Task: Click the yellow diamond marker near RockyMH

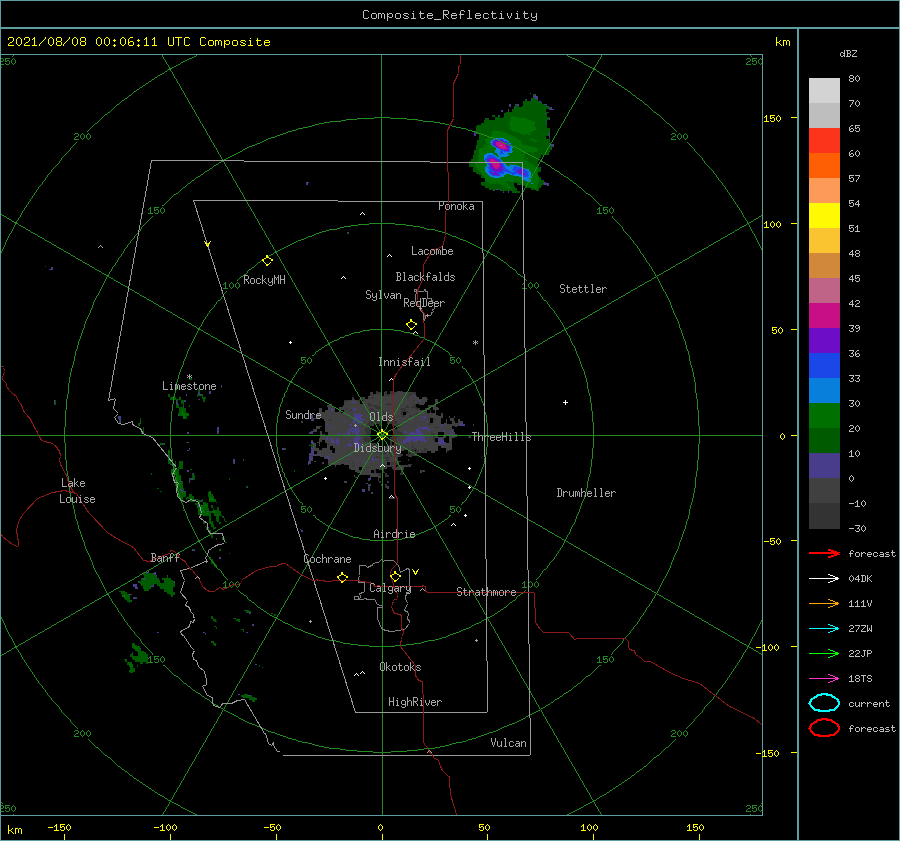Action: pyautogui.click(x=267, y=261)
